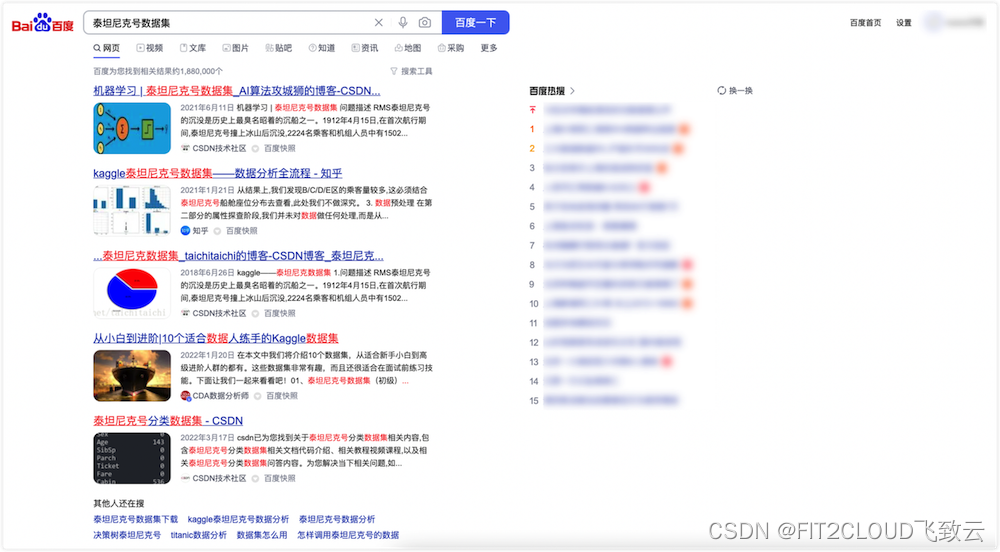Open the 泰坦尼克号分类数据集 - CSDN result
Viewport: 1000px width, 552px height.
click(x=168, y=421)
